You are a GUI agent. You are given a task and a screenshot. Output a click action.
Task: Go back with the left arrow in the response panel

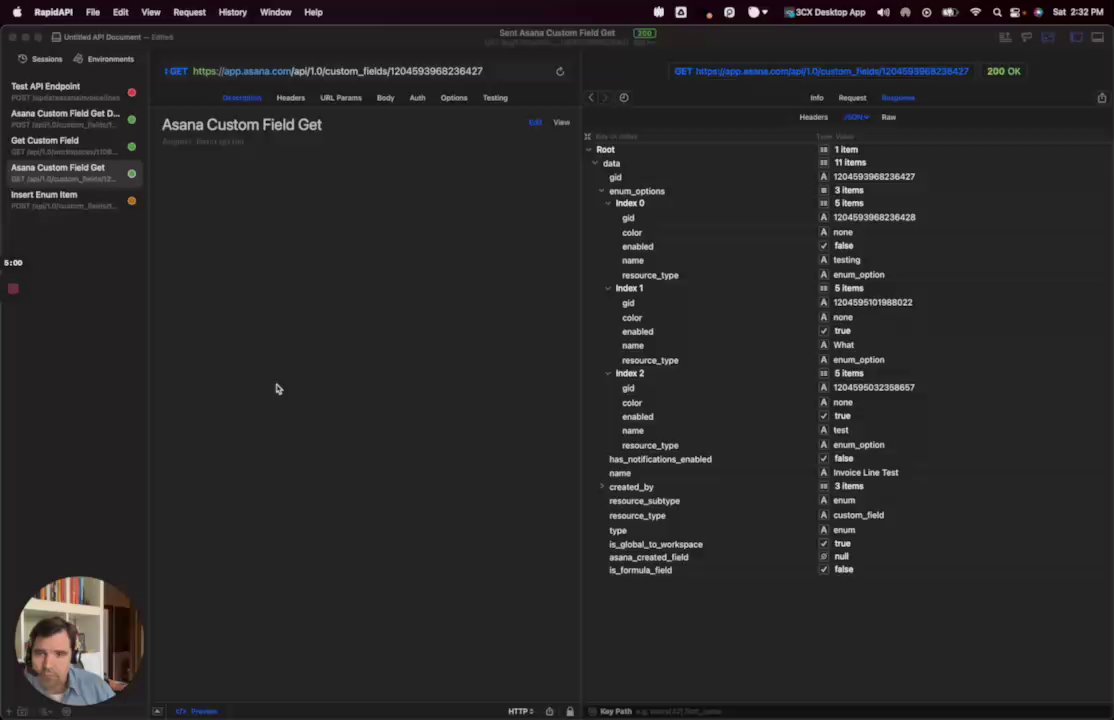(x=591, y=98)
